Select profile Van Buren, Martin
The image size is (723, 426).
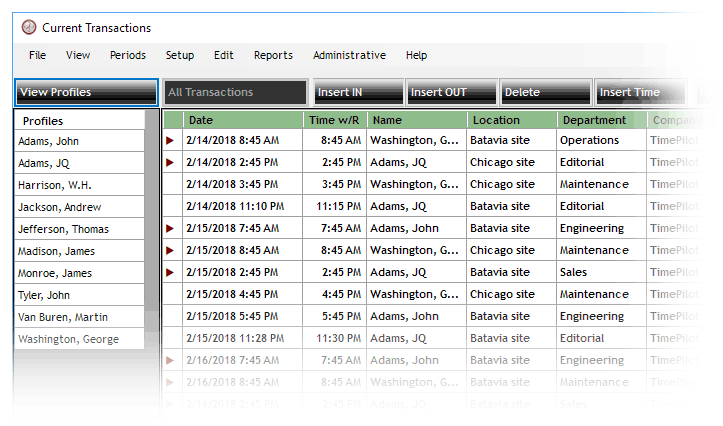79,318
